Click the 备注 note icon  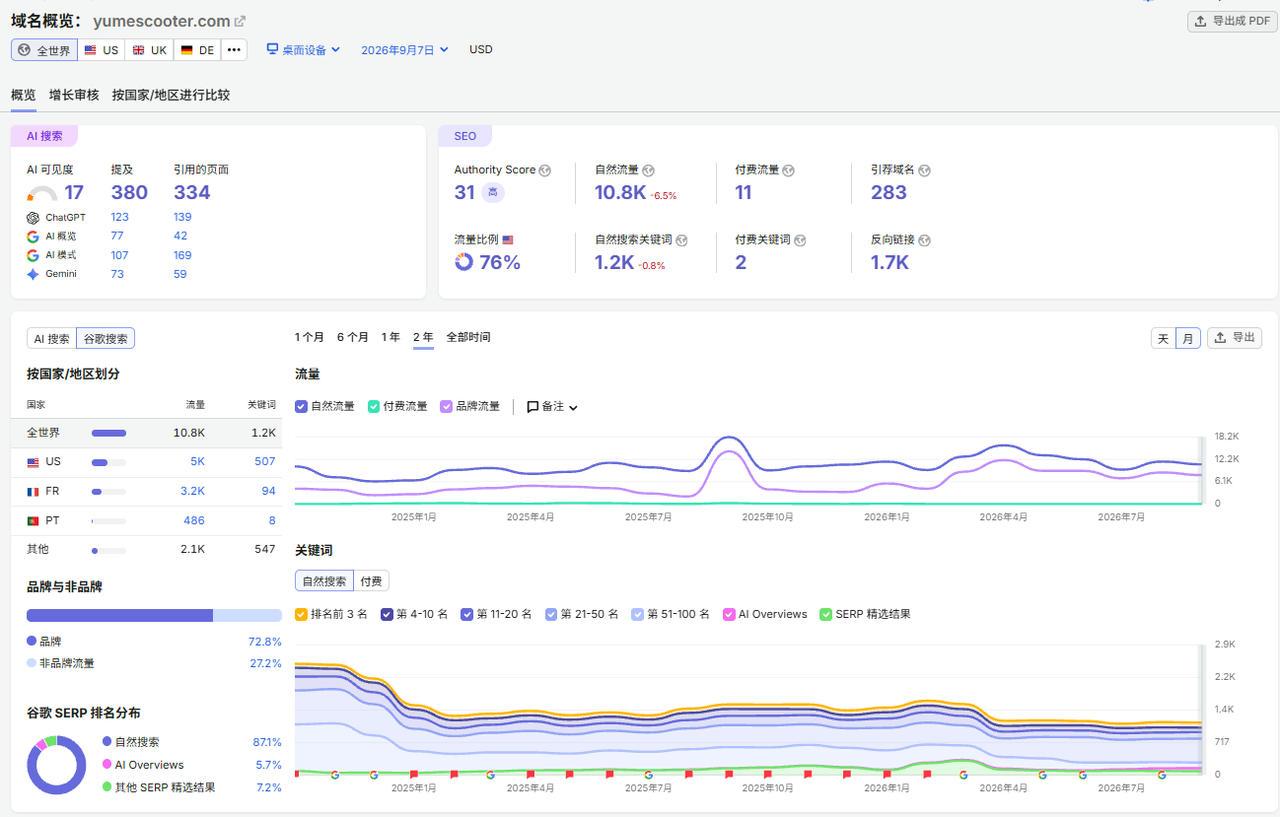pos(533,407)
